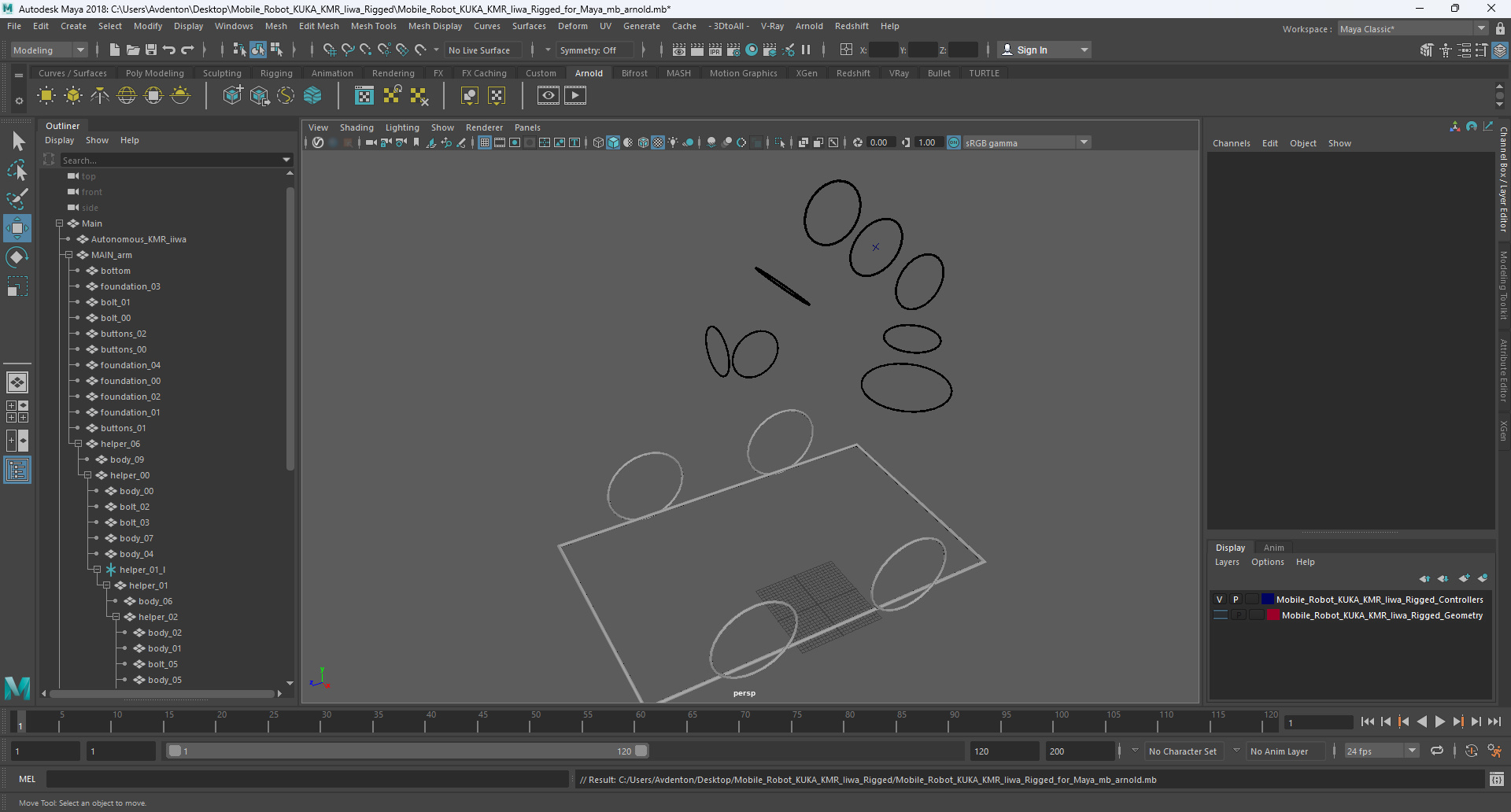Click the Open Scene folder icon
1511x812 pixels.
pyautogui.click(x=133, y=50)
